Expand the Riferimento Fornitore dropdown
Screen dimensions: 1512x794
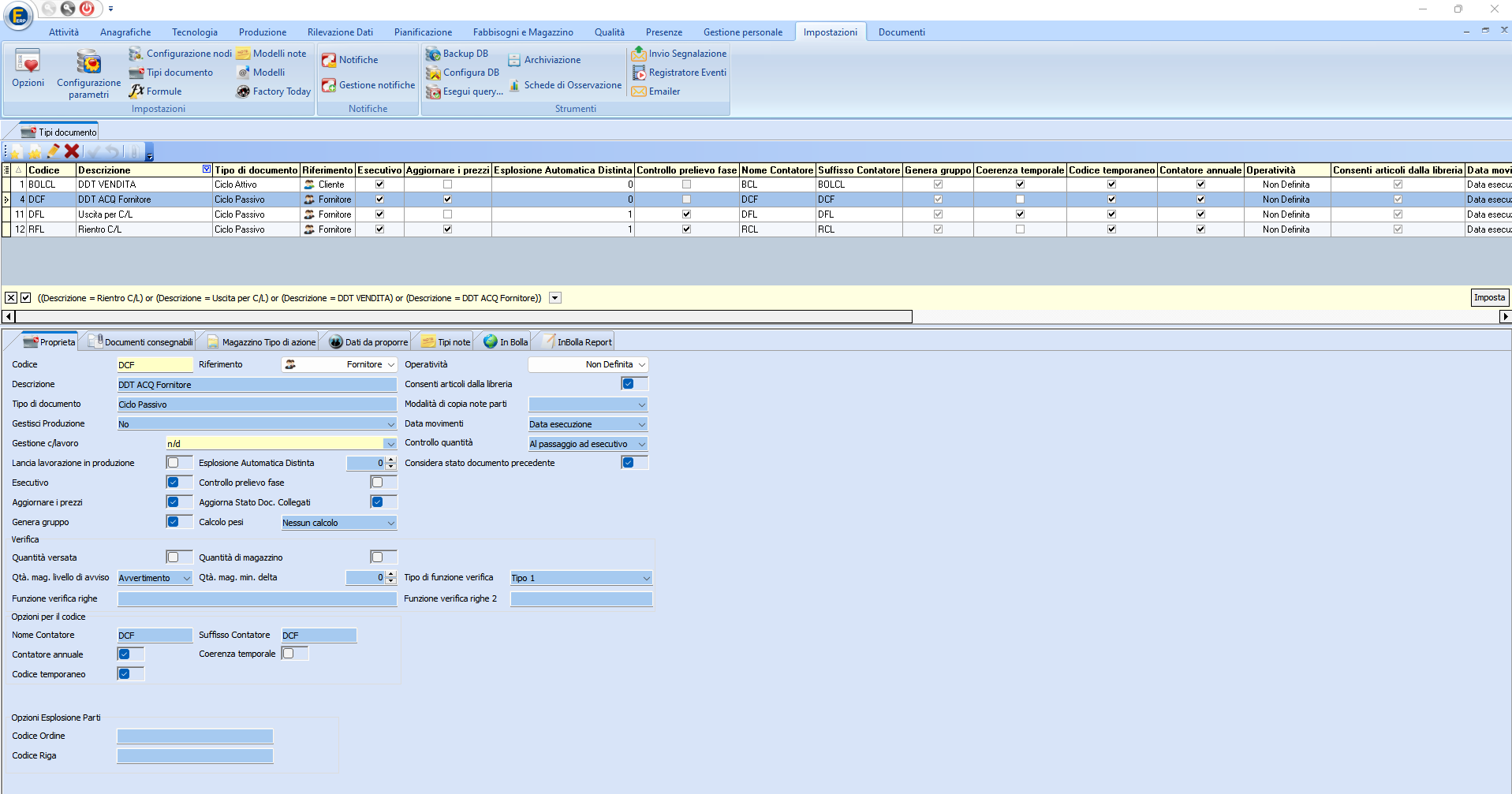point(390,364)
